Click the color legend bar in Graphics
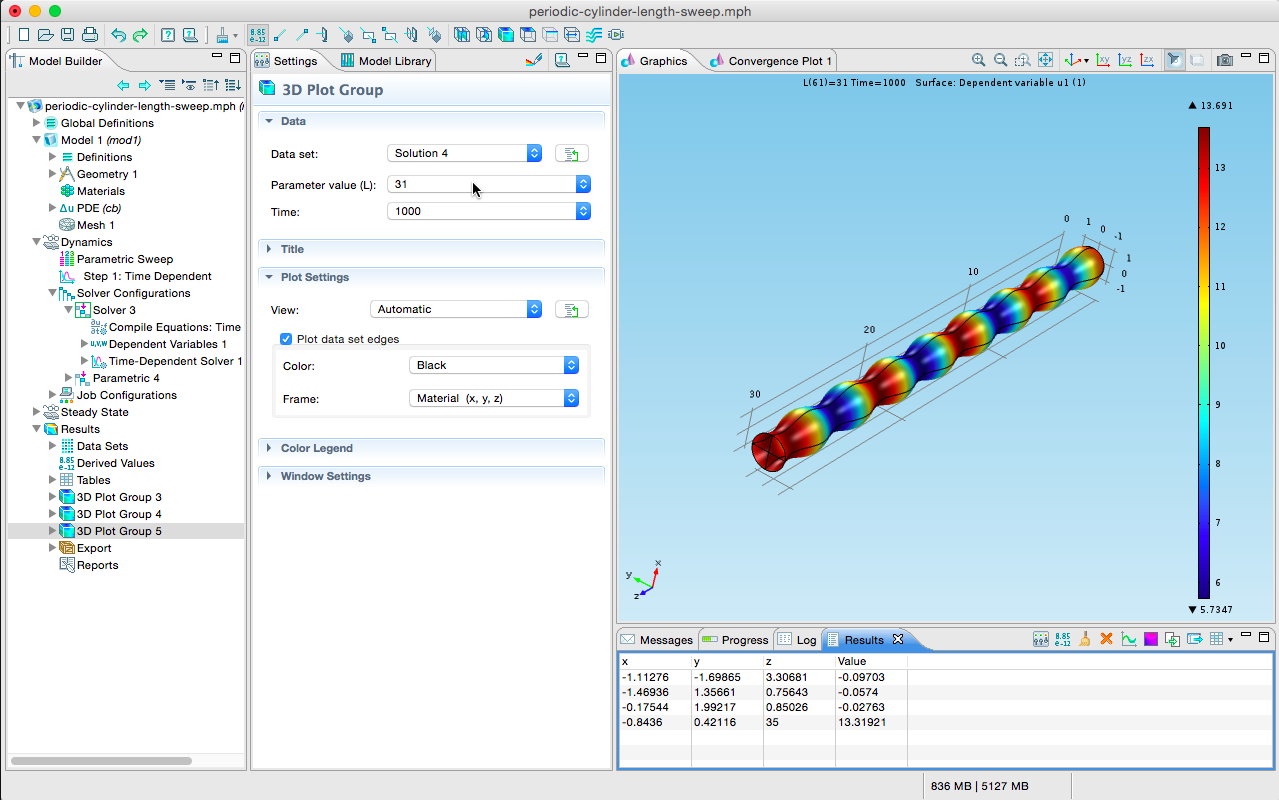 click(x=1204, y=362)
